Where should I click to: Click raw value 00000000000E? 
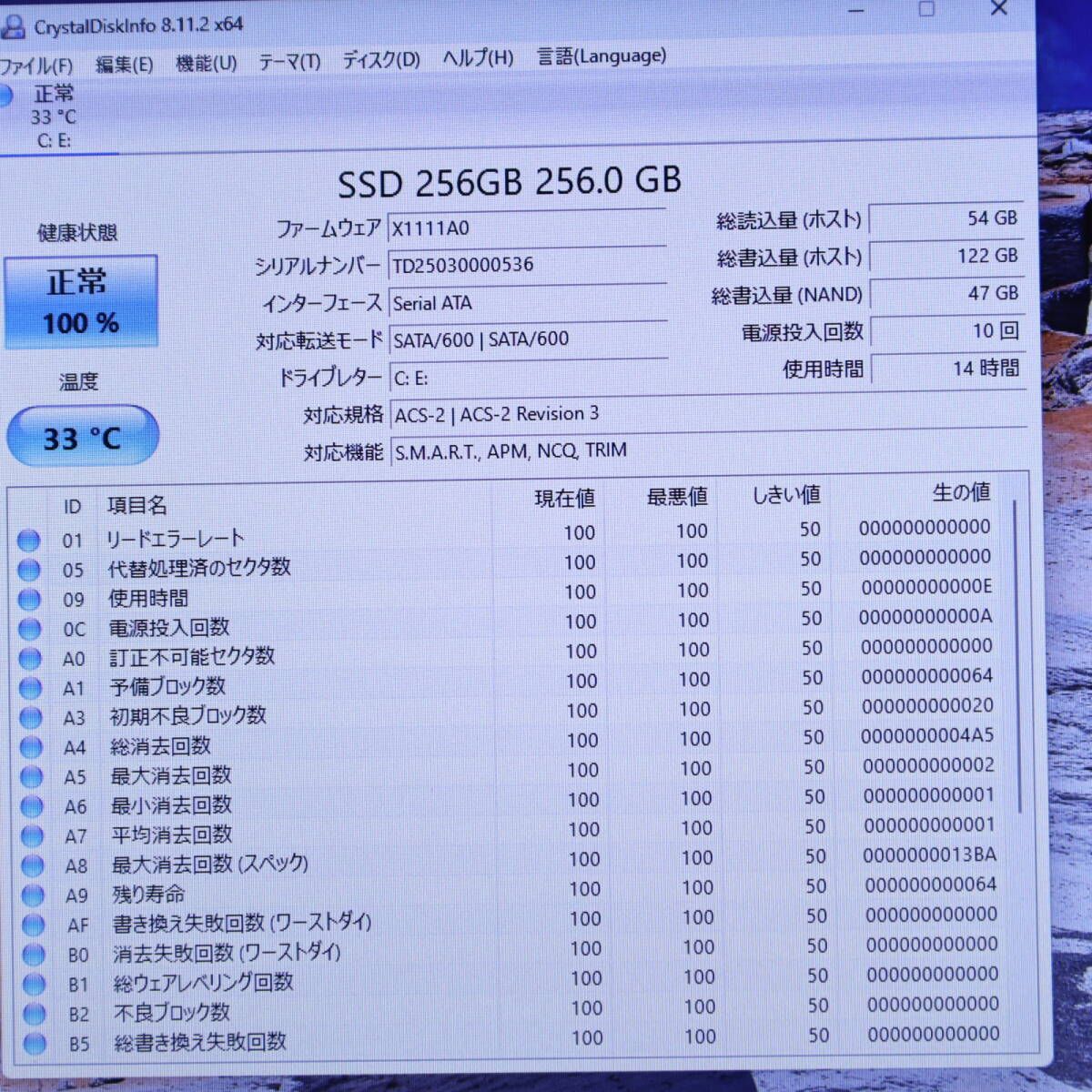(x=926, y=587)
